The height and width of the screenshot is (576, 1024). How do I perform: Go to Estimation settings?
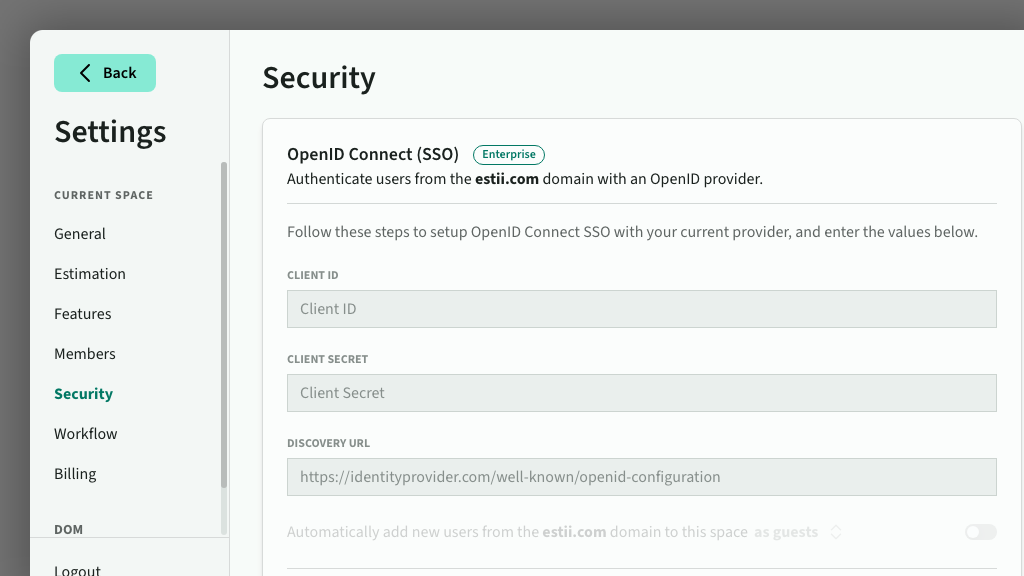click(x=90, y=274)
